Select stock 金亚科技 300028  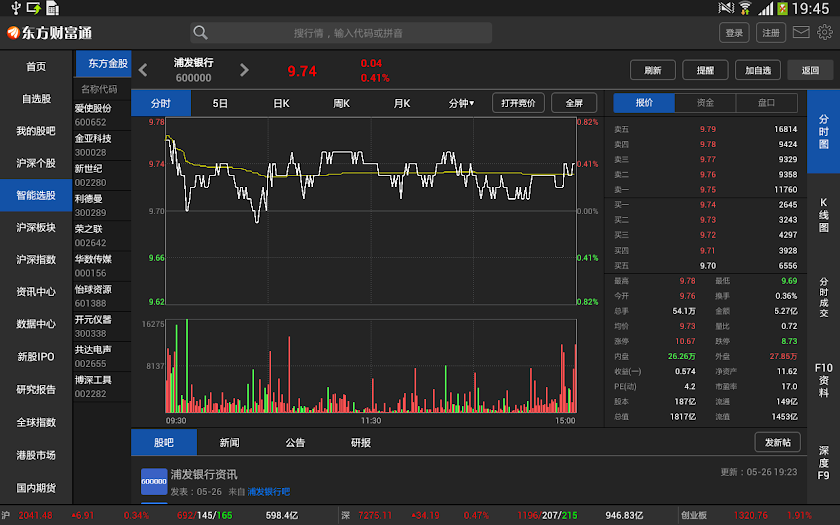(102, 145)
